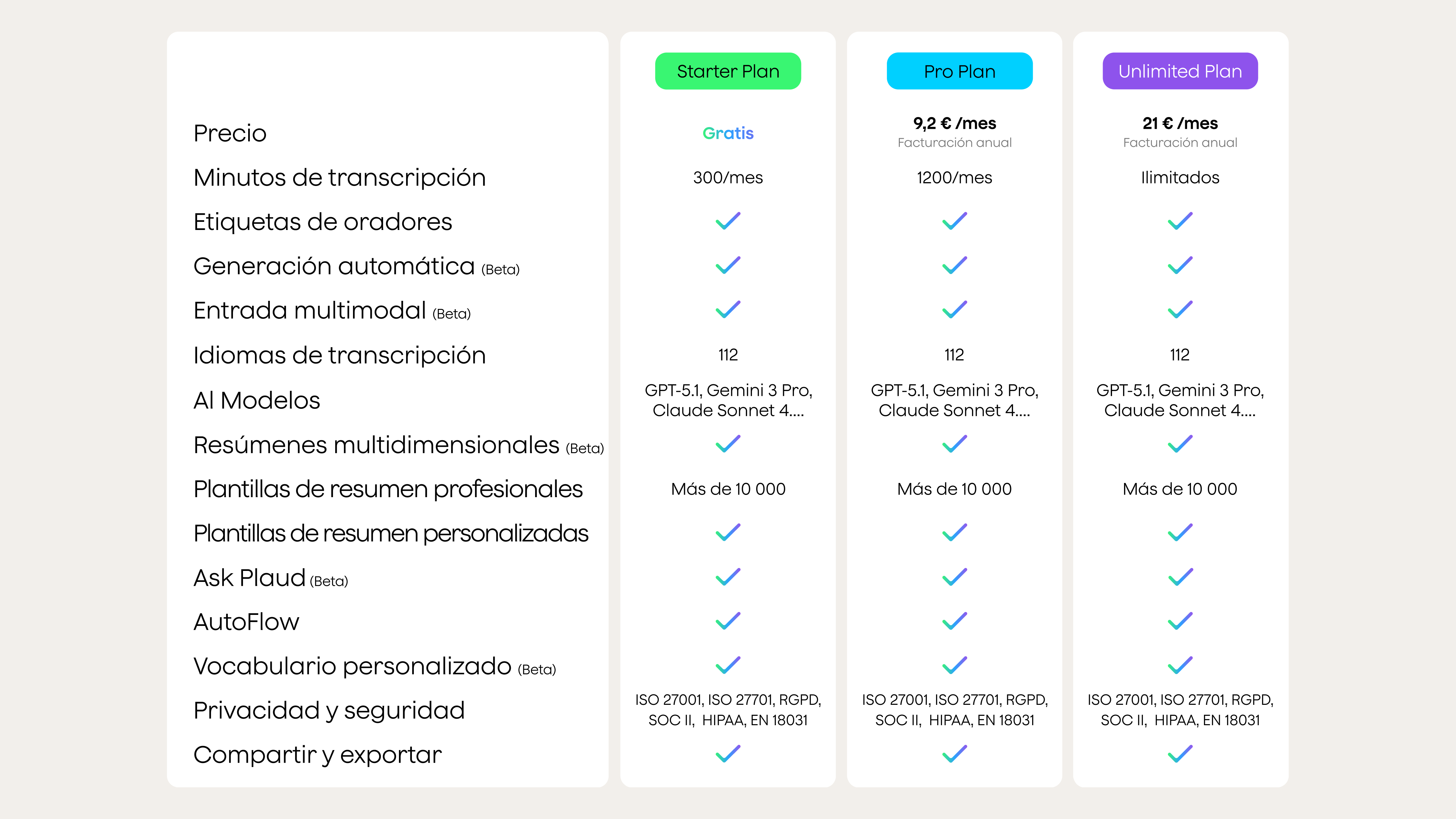
Task: Click the Privacidad y seguridad row label
Action: 329,710
